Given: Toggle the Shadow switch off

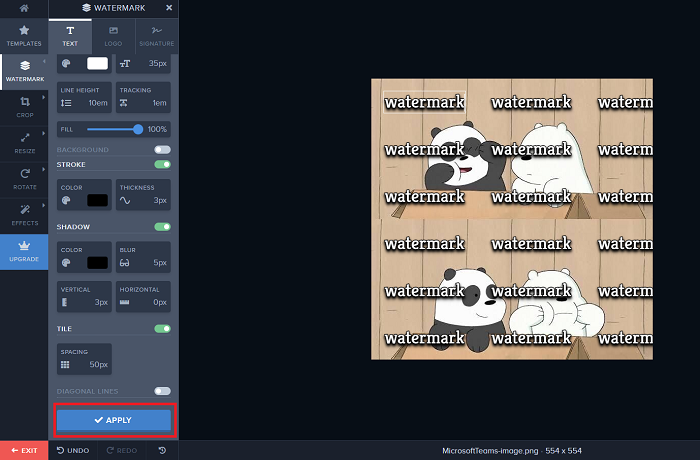Looking at the screenshot, I should pyautogui.click(x=162, y=227).
